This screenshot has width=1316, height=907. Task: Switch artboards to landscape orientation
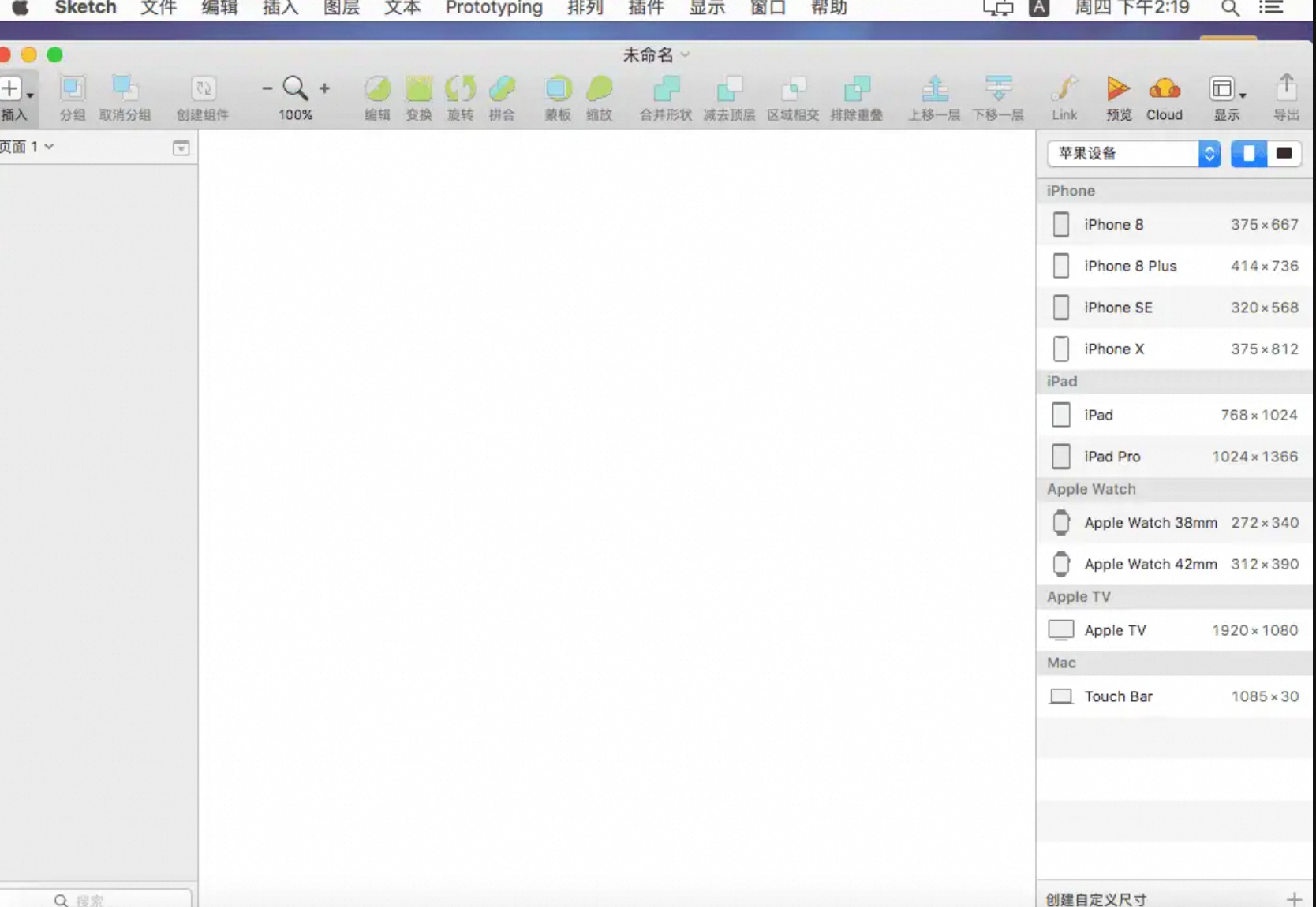1284,153
